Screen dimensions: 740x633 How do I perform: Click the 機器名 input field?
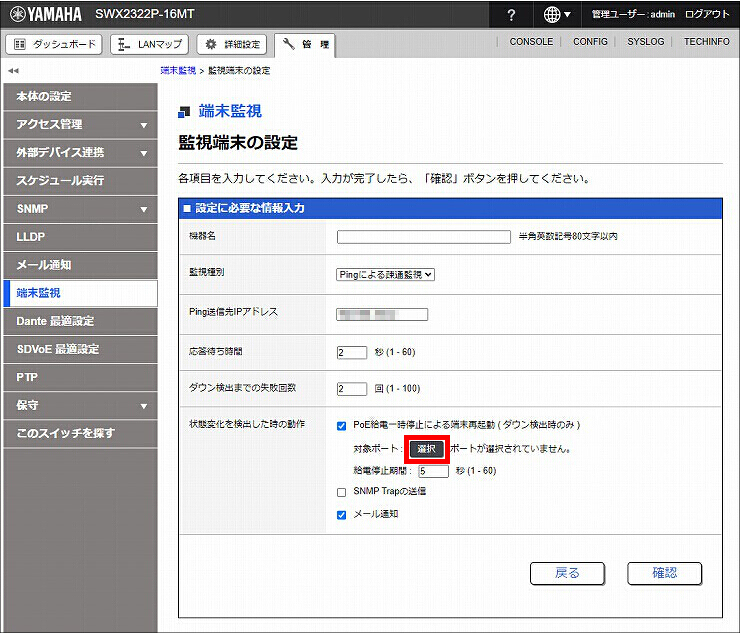pyautogui.click(x=424, y=236)
